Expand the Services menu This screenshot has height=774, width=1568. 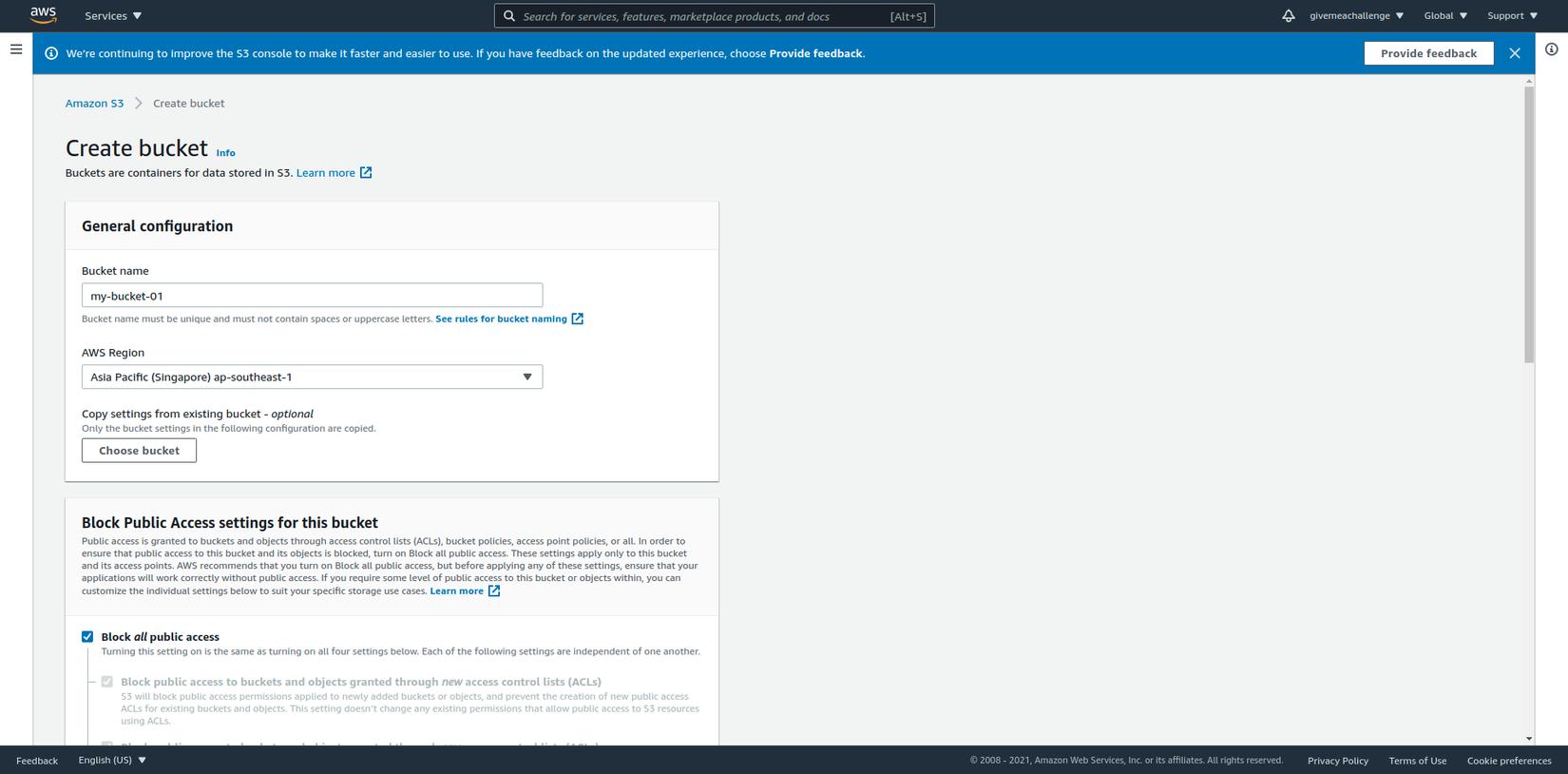(x=113, y=16)
